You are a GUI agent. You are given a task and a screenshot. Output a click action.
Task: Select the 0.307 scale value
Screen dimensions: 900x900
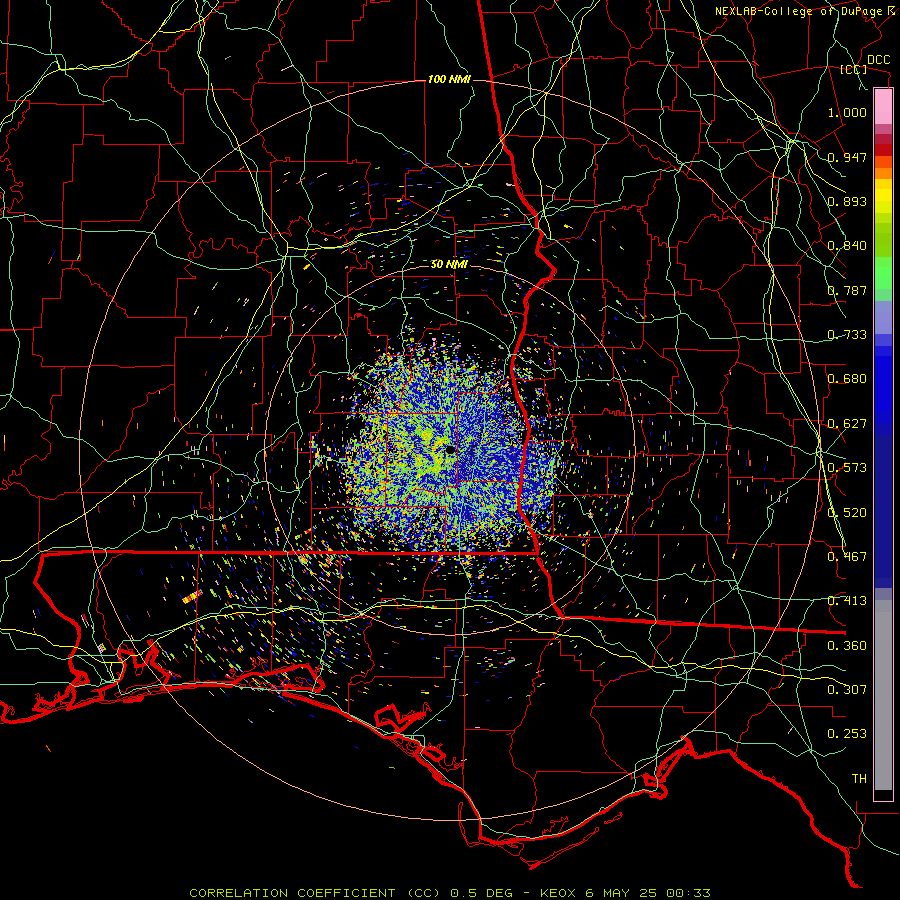(847, 690)
